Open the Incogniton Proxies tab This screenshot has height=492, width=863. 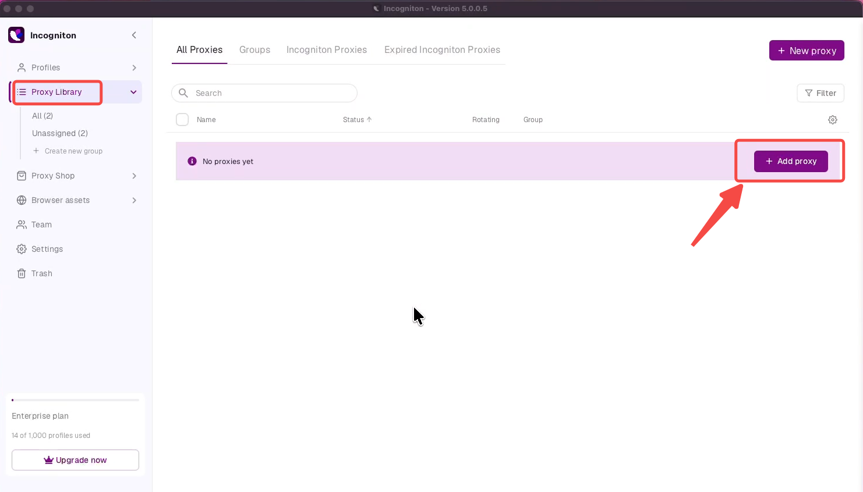(326, 50)
